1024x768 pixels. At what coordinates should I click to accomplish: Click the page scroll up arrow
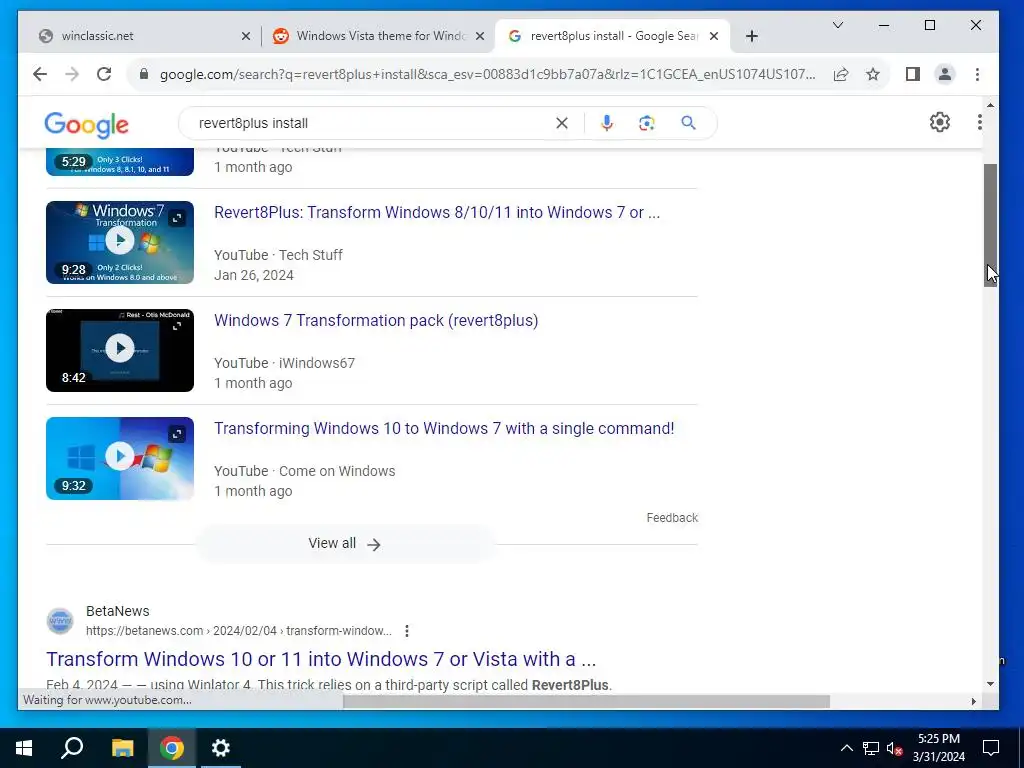tap(991, 105)
